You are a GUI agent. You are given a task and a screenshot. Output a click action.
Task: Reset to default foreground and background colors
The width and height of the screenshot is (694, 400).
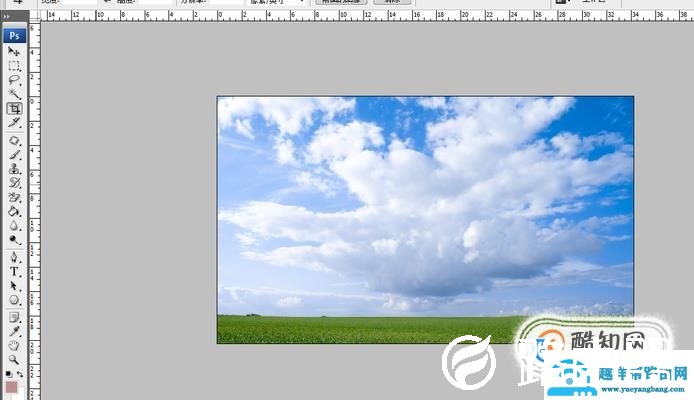pyautogui.click(x=9, y=374)
